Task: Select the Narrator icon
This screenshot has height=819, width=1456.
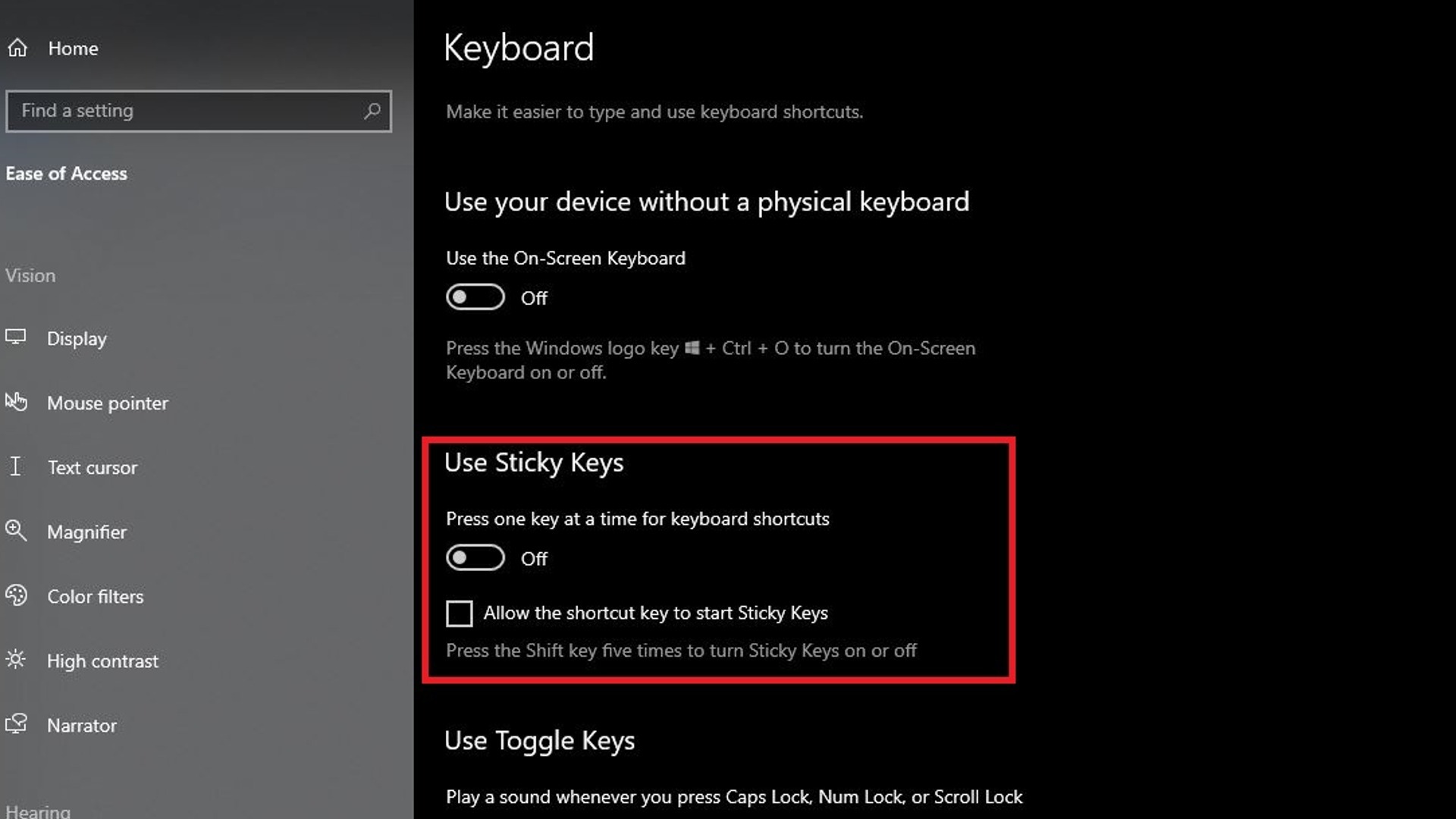Action: click(17, 725)
